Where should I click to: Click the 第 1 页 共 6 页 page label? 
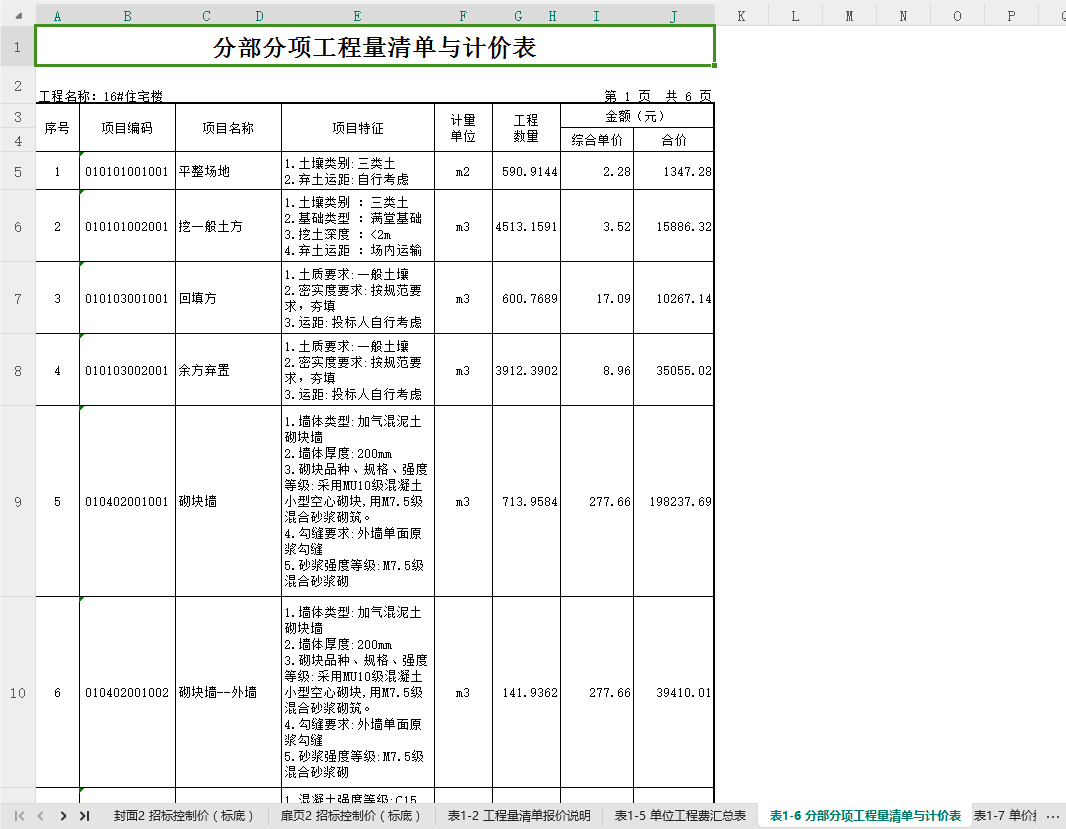(658, 96)
